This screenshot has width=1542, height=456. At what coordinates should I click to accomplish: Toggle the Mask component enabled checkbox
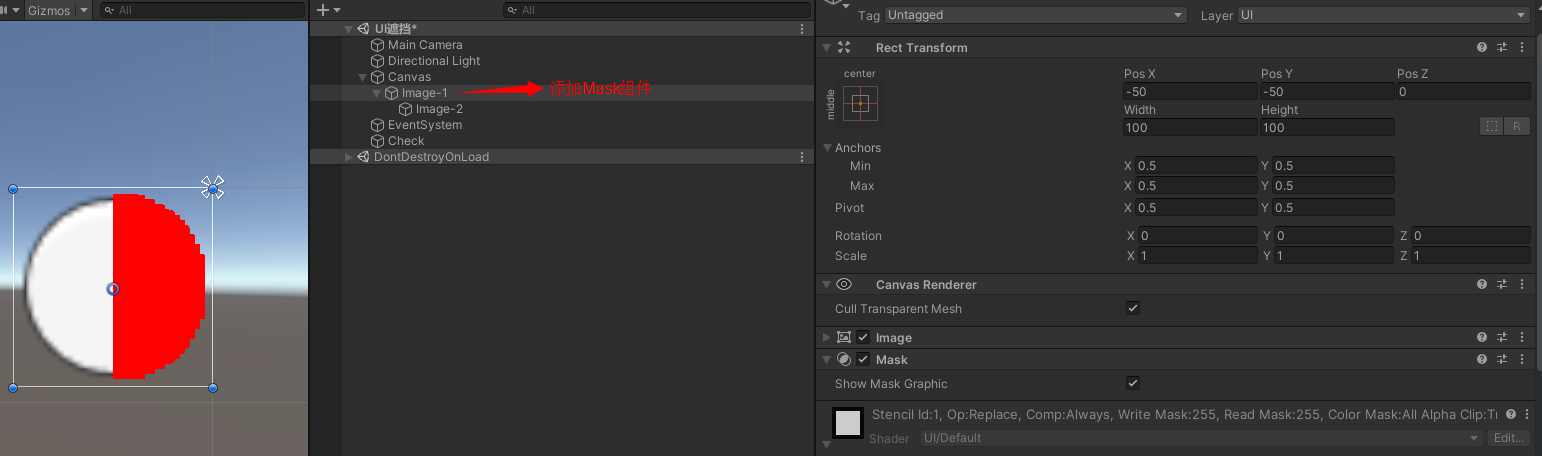coord(863,359)
